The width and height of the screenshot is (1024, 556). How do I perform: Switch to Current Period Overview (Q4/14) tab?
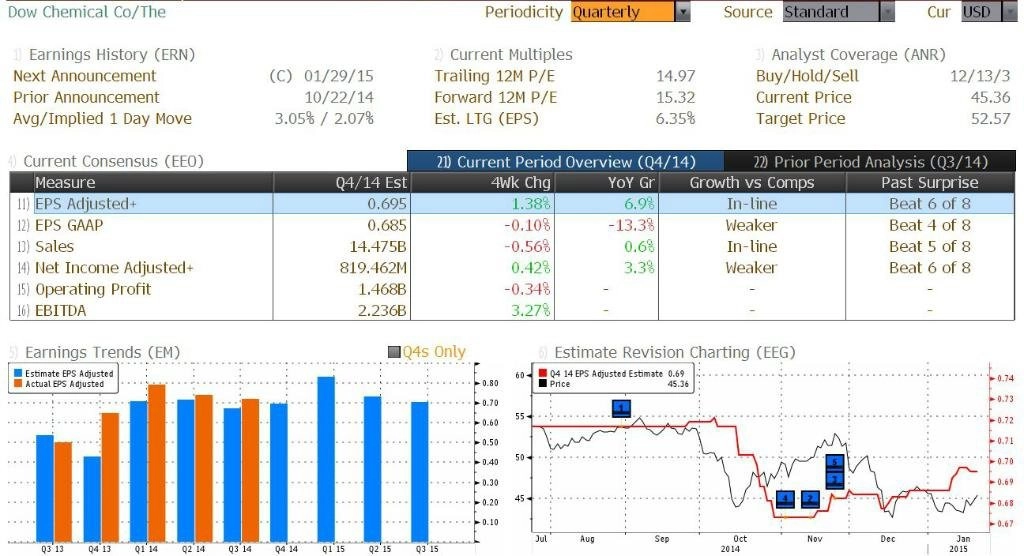566,161
